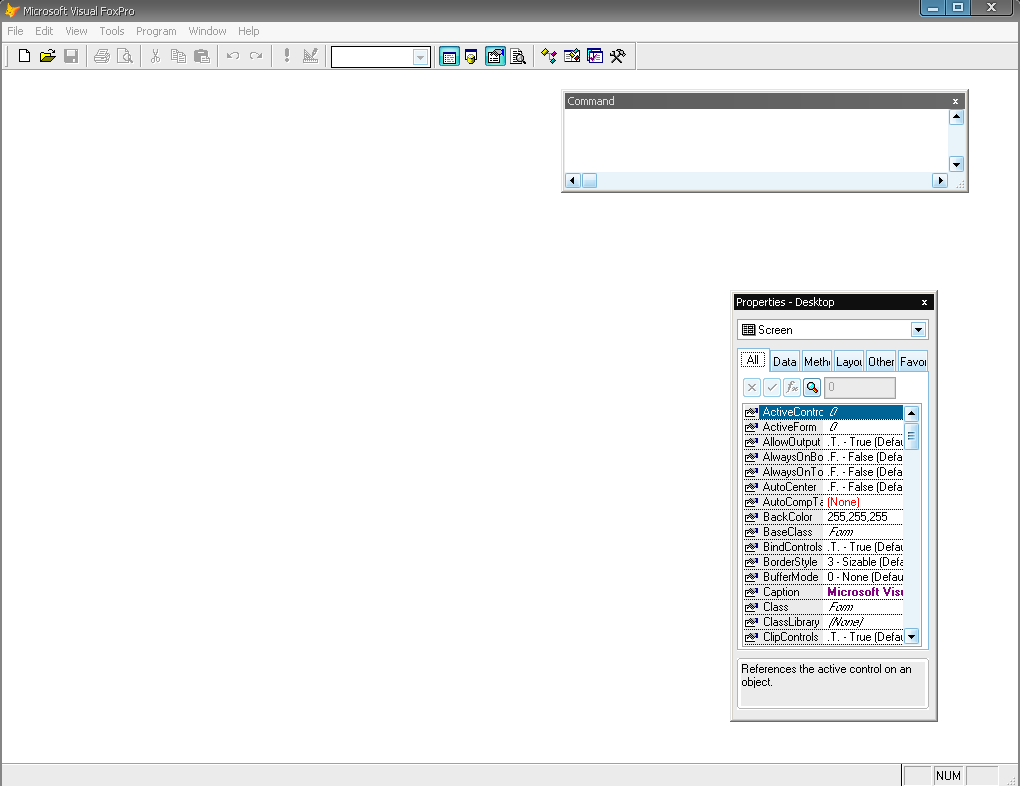1020x786 pixels.
Task: Click the property value box showing 0
Action: 859,388
